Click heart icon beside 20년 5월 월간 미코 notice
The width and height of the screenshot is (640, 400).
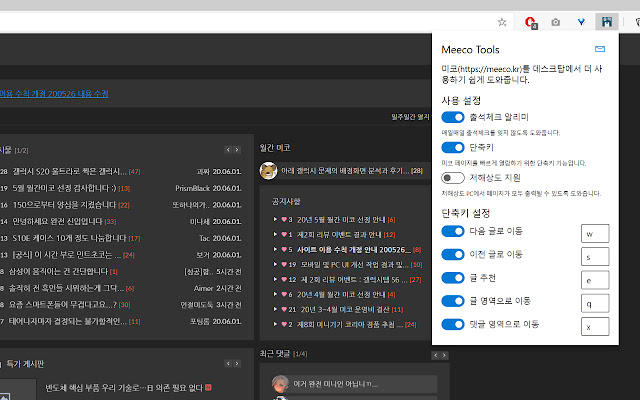pos(284,220)
